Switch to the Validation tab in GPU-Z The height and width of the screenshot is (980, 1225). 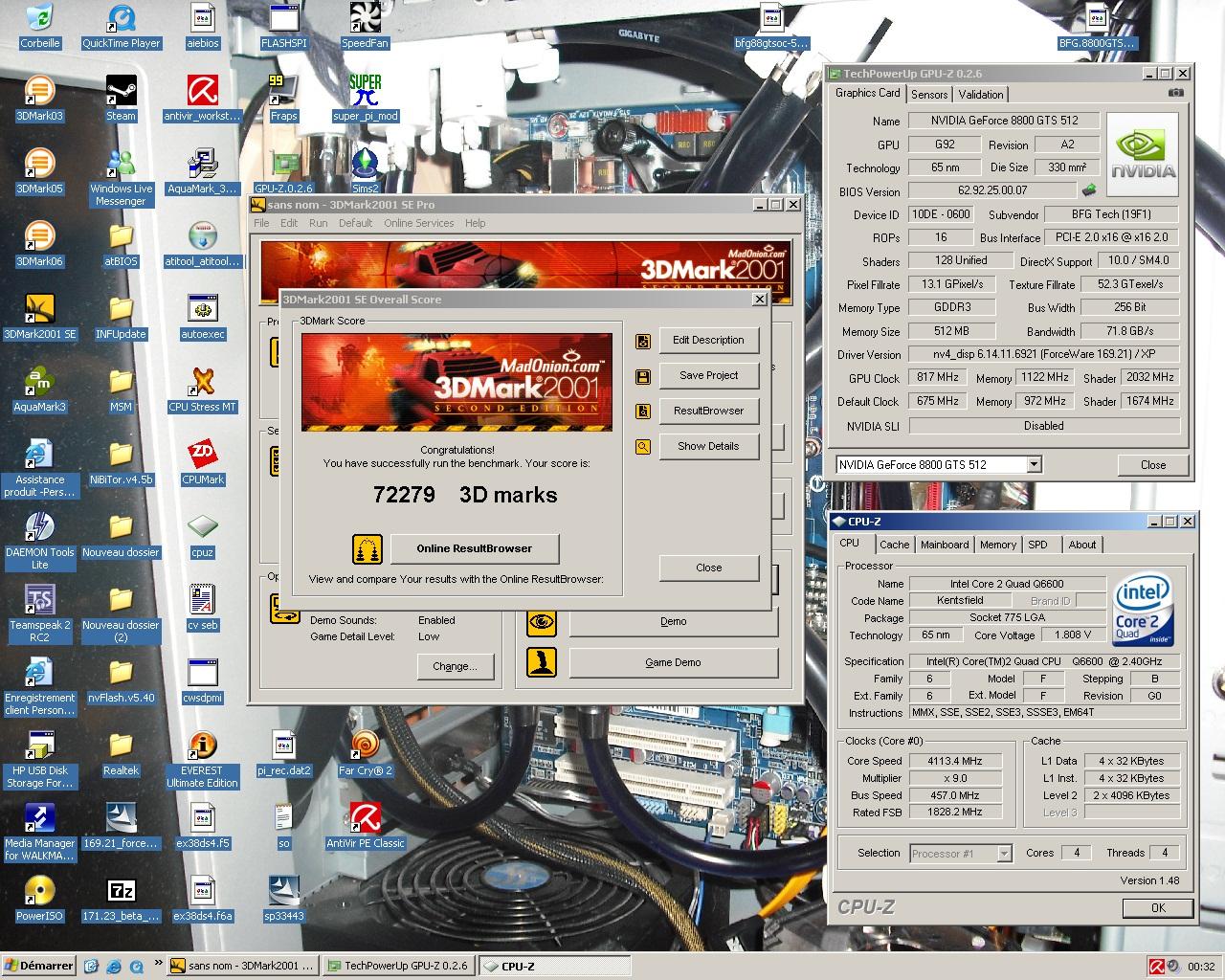tap(981, 95)
